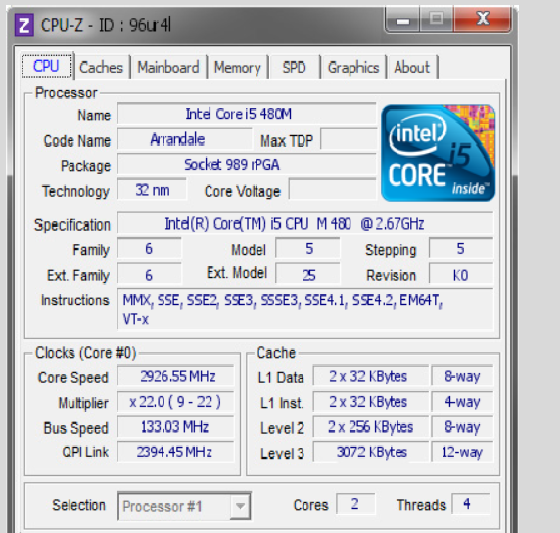Minimize the CPU-Z window
Viewport: 560px width, 533px height.
pos(403,21)
